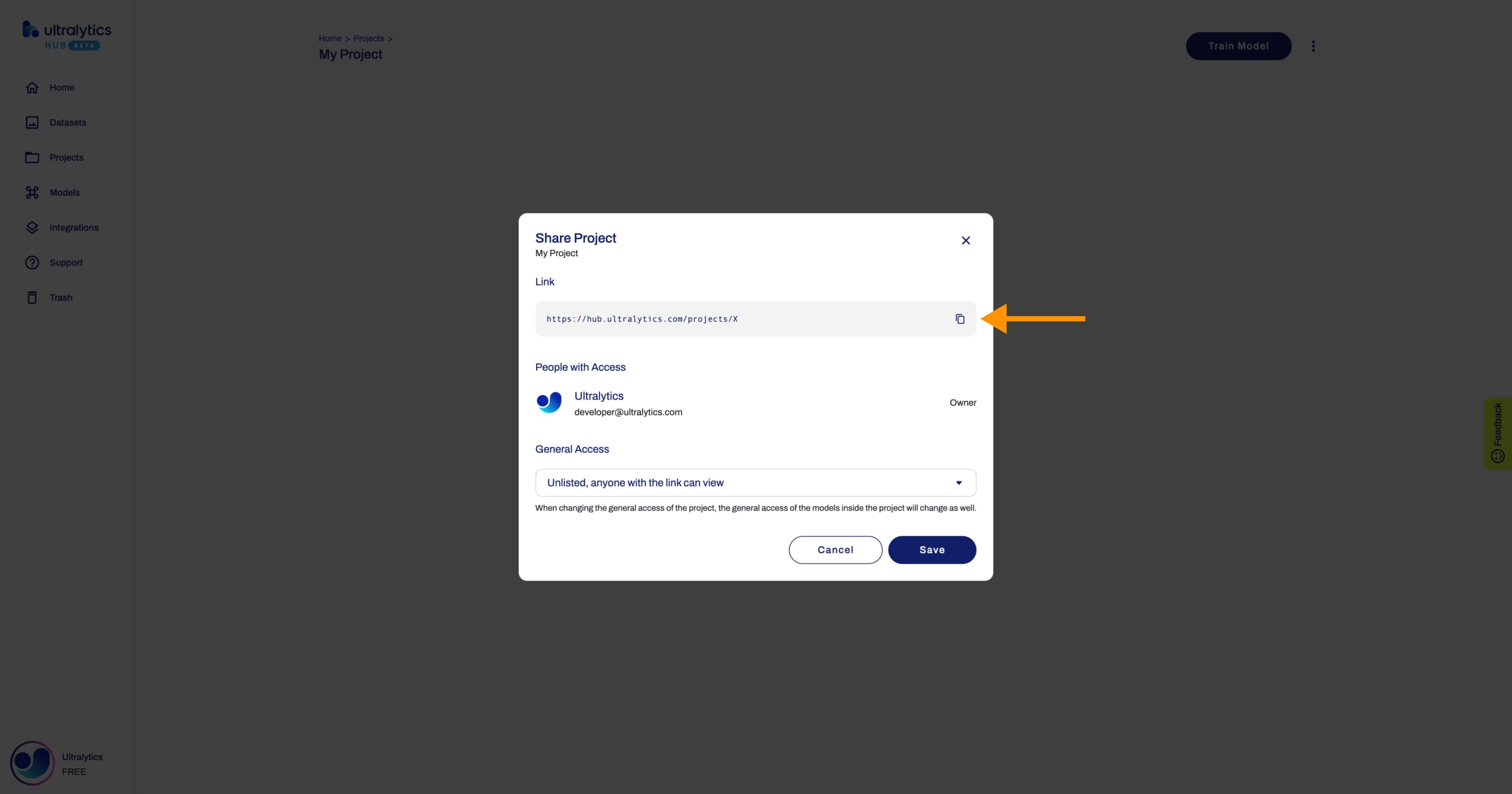Click the Train Model button
Screen dimensions: 1512x794
pos(1238,46)
